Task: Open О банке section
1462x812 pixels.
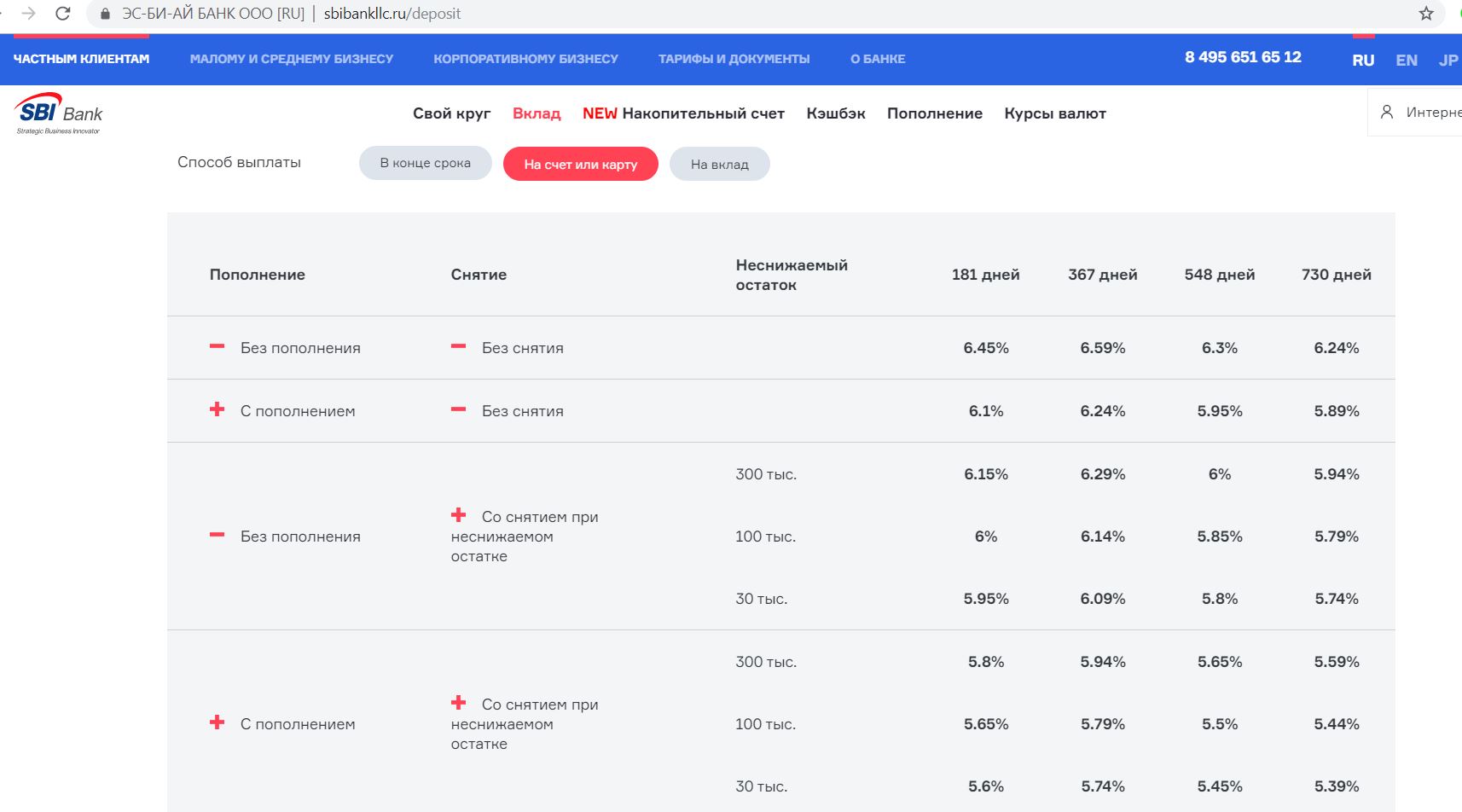Action: pos(878,59)
